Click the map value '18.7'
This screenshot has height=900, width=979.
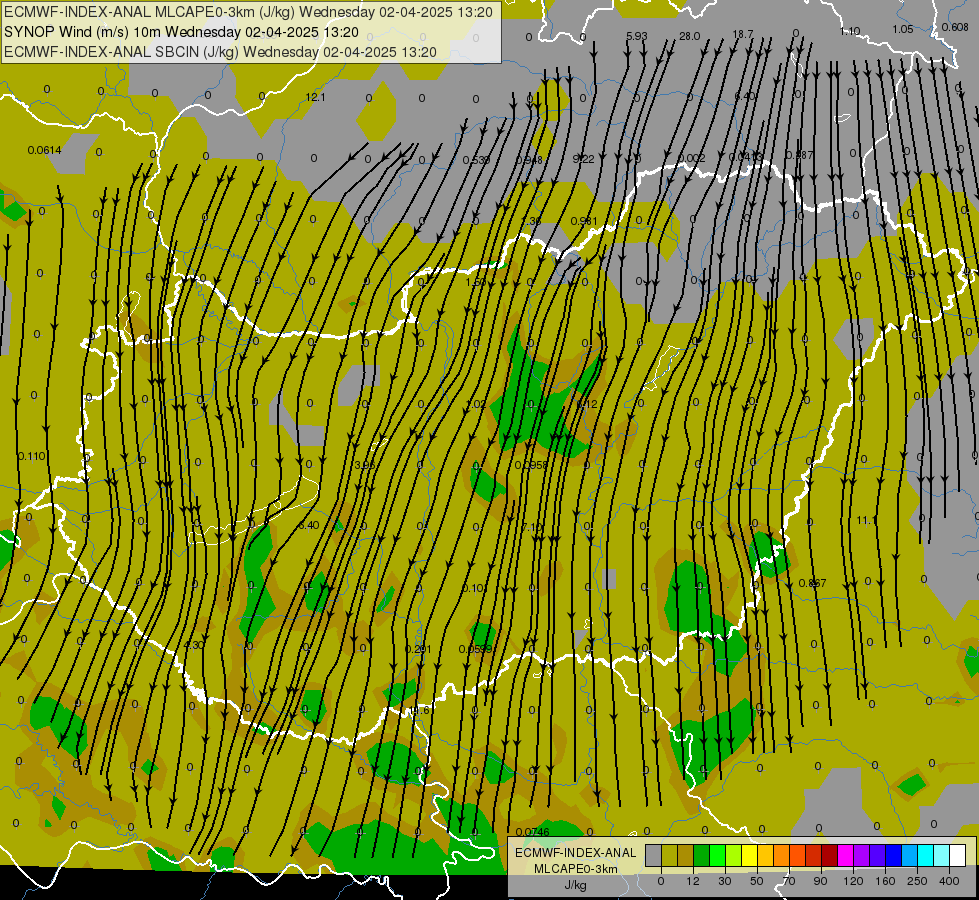[x=743, y=34]
